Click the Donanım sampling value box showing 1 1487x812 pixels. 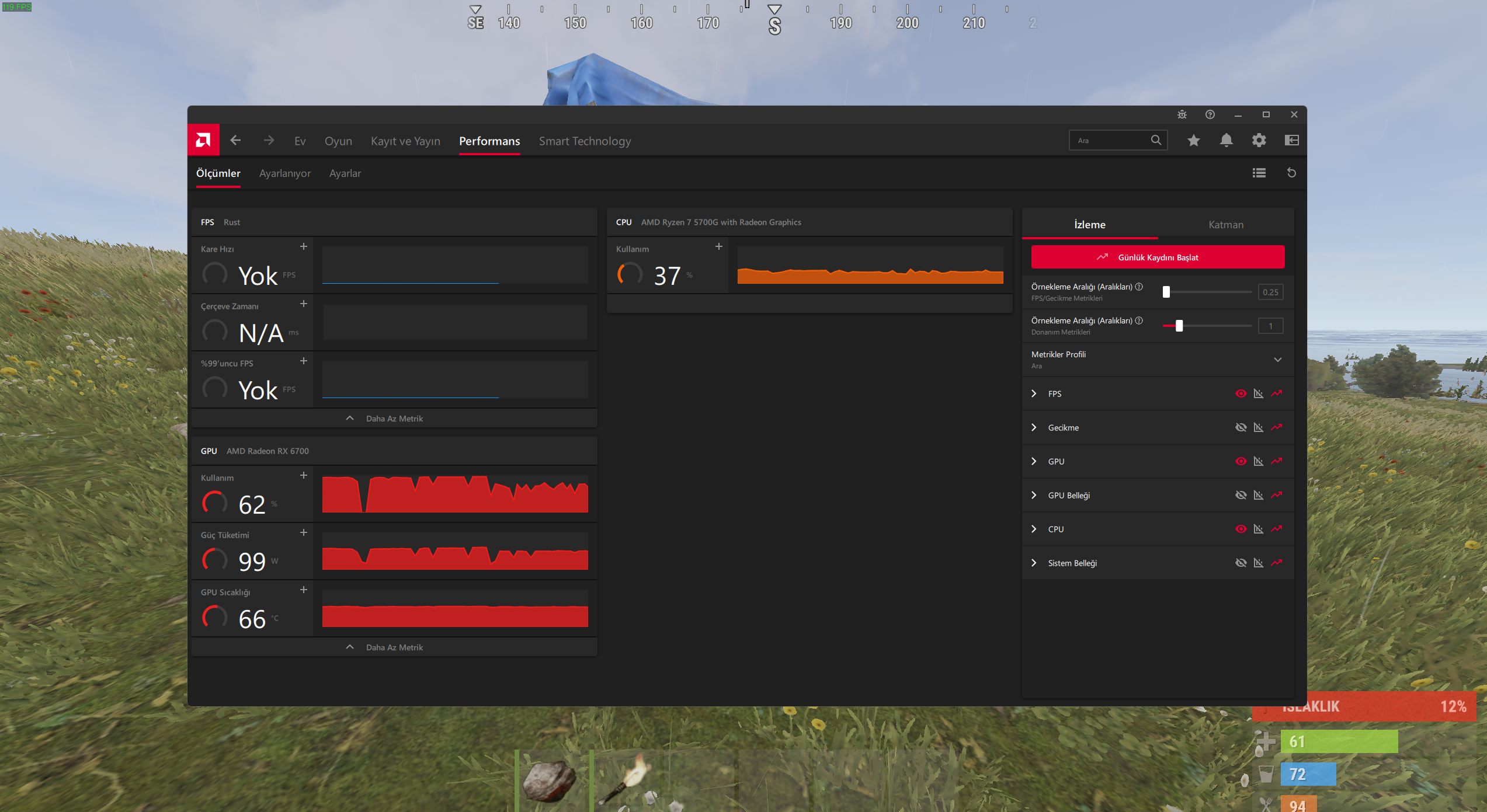(x=1270, y=326)
